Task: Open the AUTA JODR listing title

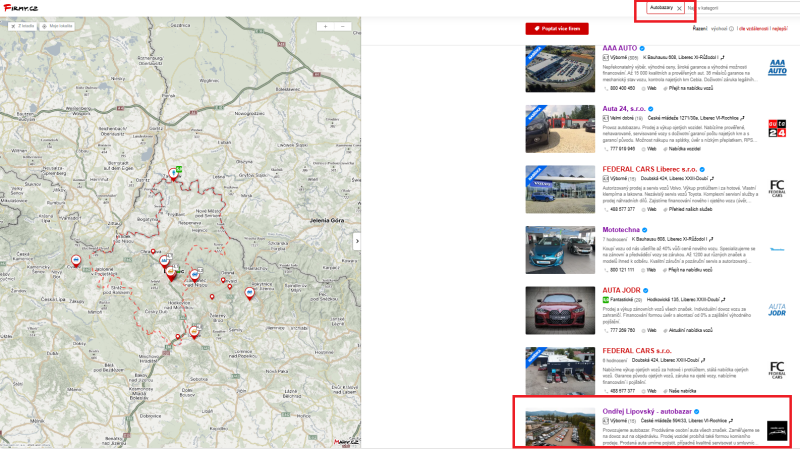Action: pos(621,290)
